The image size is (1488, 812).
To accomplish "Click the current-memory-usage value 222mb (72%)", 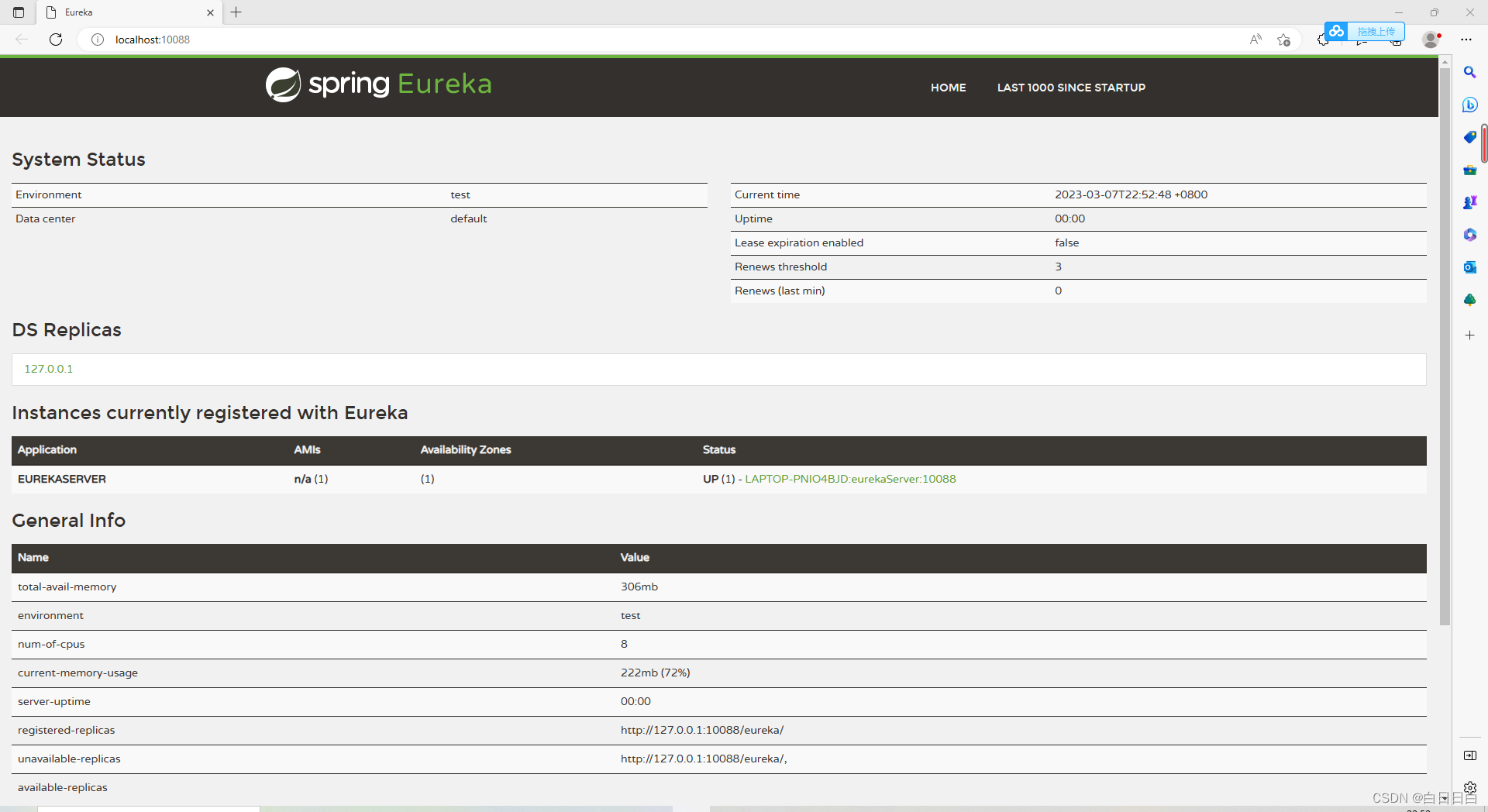I will [655, 673].
